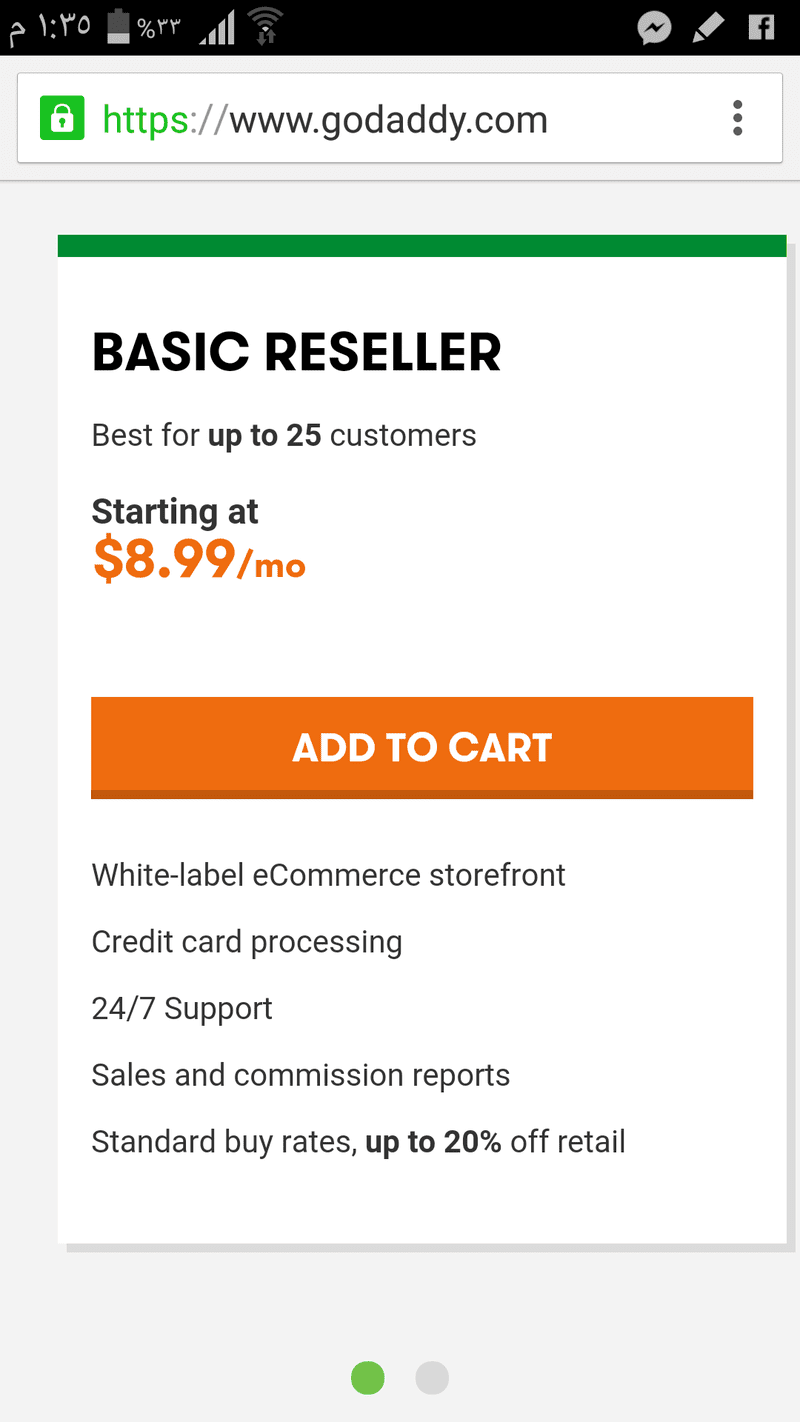Tap the BASIC RESELLER plan title
800x1422 pixels.
(x=296, y=353)
